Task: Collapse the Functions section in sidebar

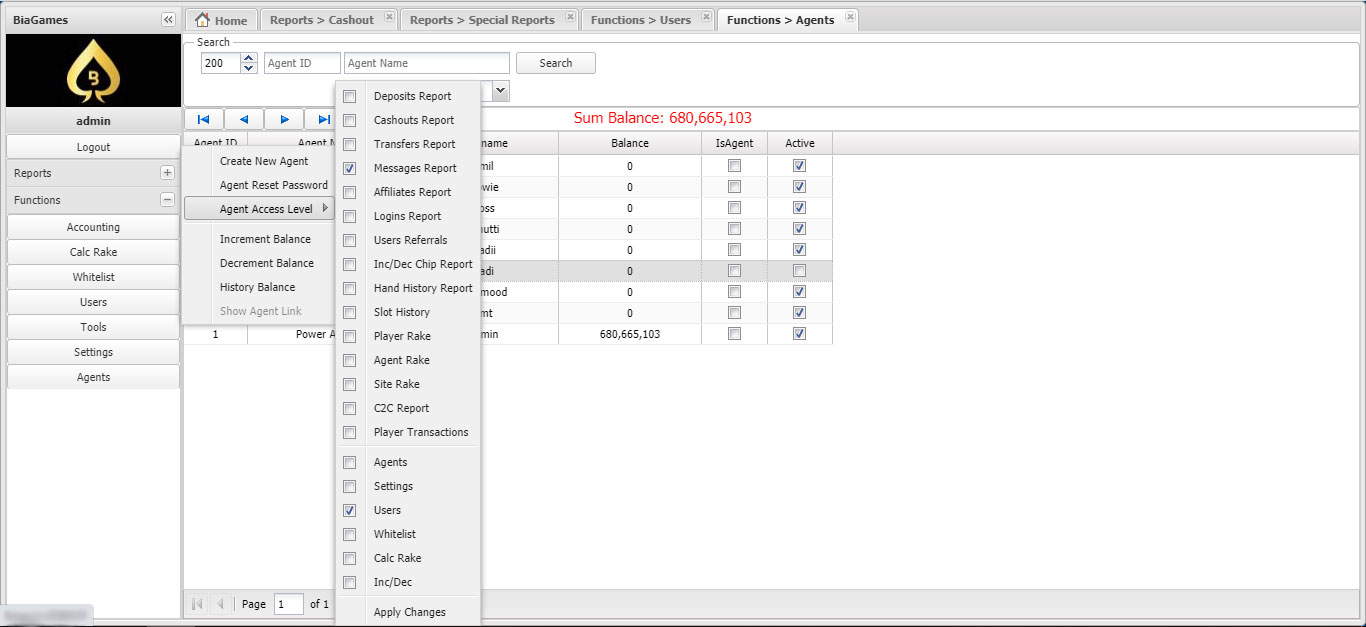Action: pyautogui.click(x=167, y=200)
